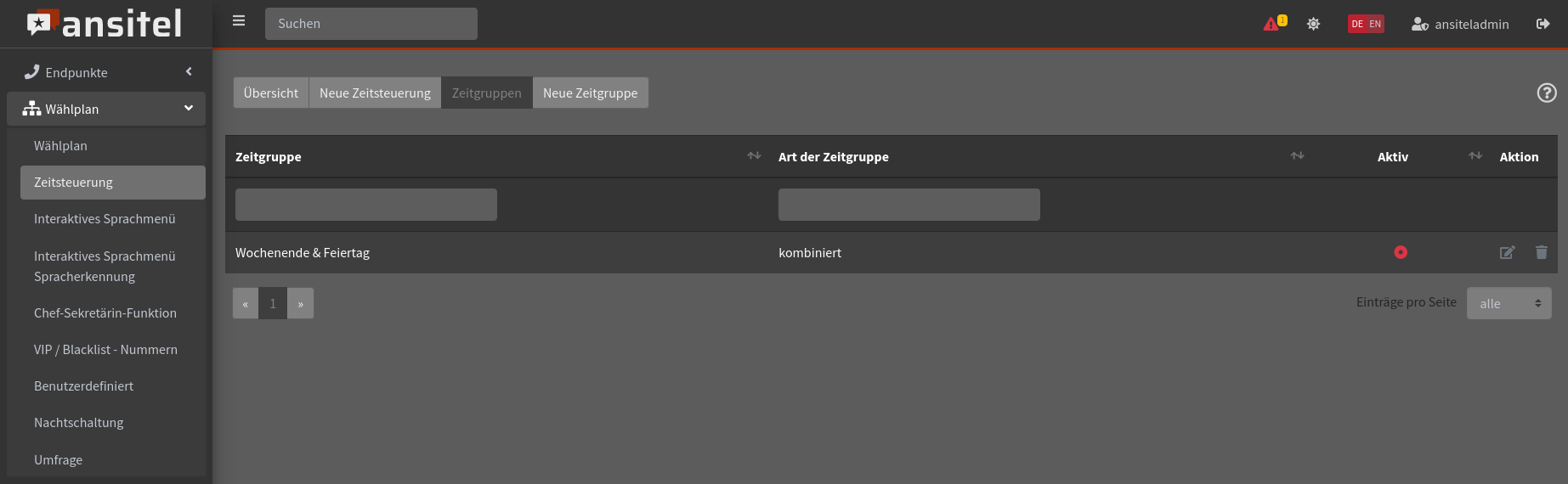Screen dimensions: 1568x484
Task: Open the Neue Zeitgruppe tab
Action: click(x=590, y=93)
